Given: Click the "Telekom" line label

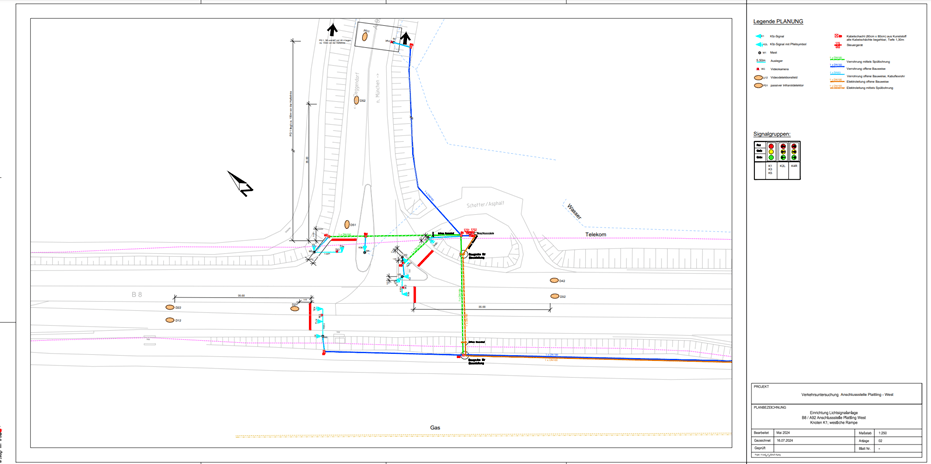Looking at the screenshot, I should [x=597, y=234].
